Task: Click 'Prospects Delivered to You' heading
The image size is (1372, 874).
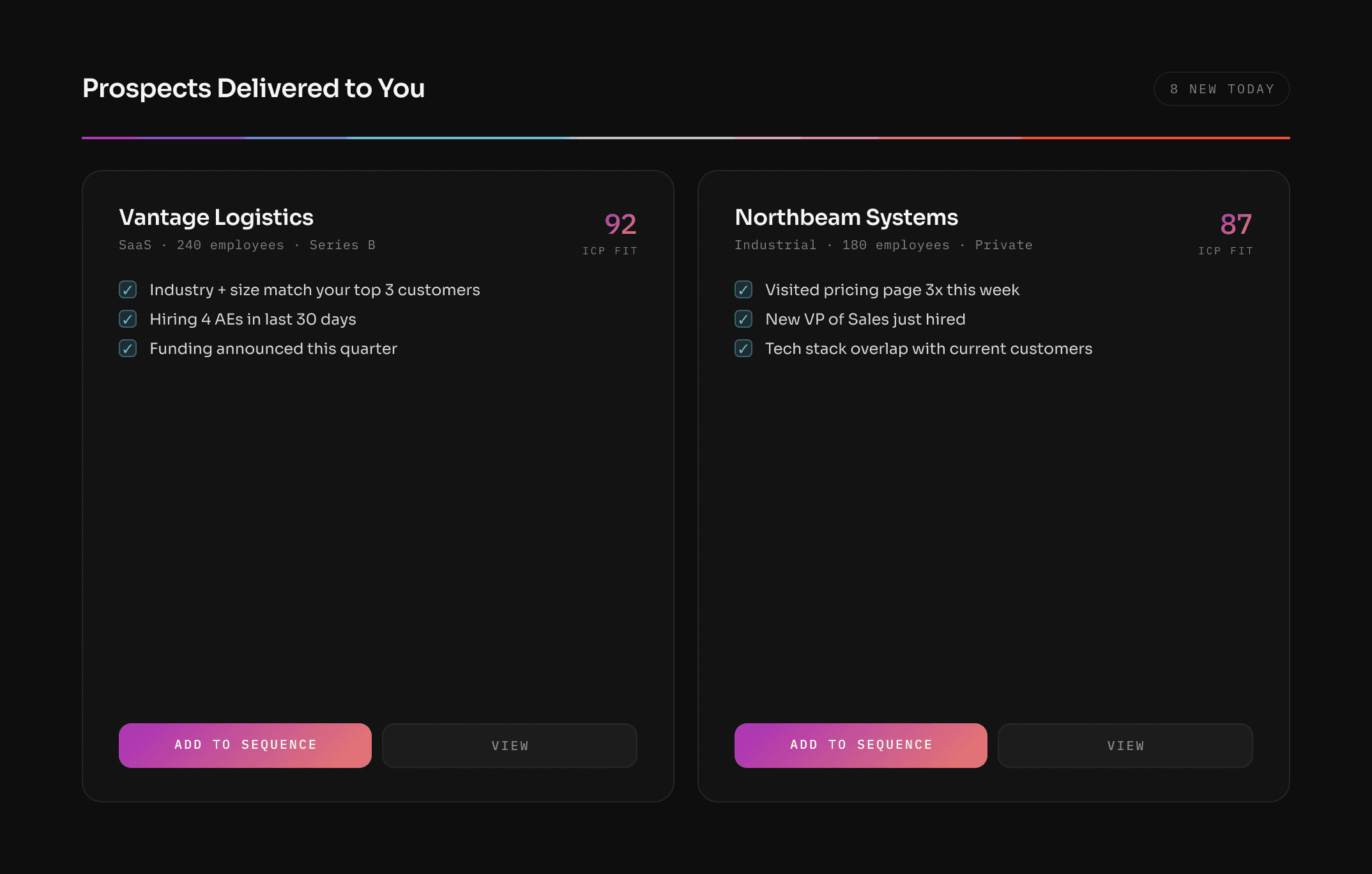Action: pyautogui.click(x=254, y=88)
